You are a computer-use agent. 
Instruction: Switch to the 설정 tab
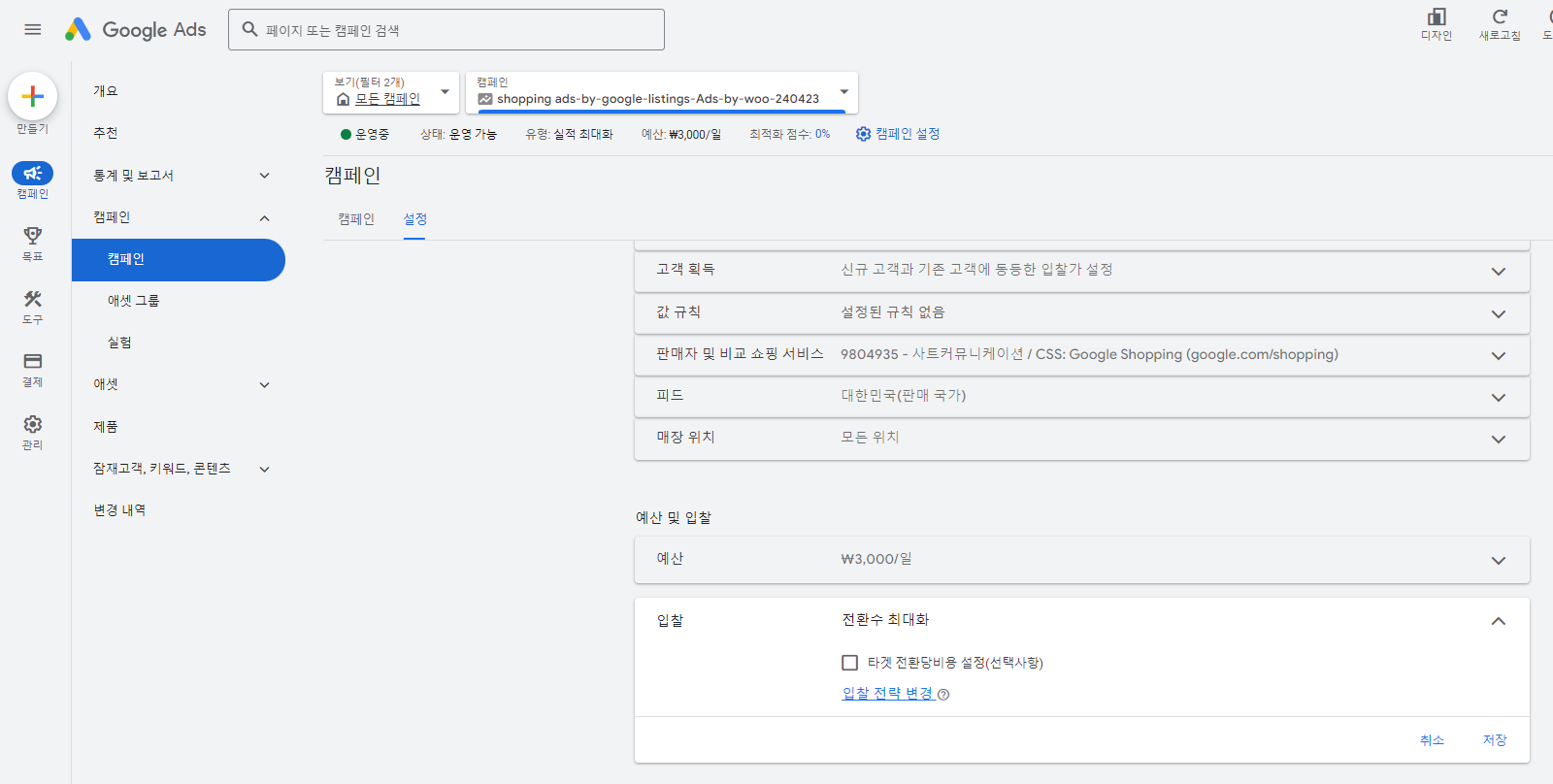point(414,219)
